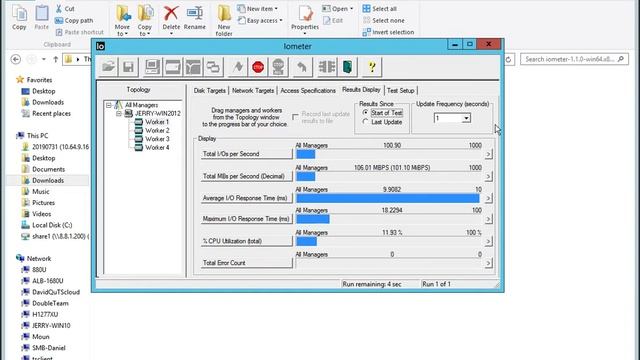The height and width of the screenshot is (360, 640).
Task: Add a new disk worker in Iometer
Action: point(173,67)
